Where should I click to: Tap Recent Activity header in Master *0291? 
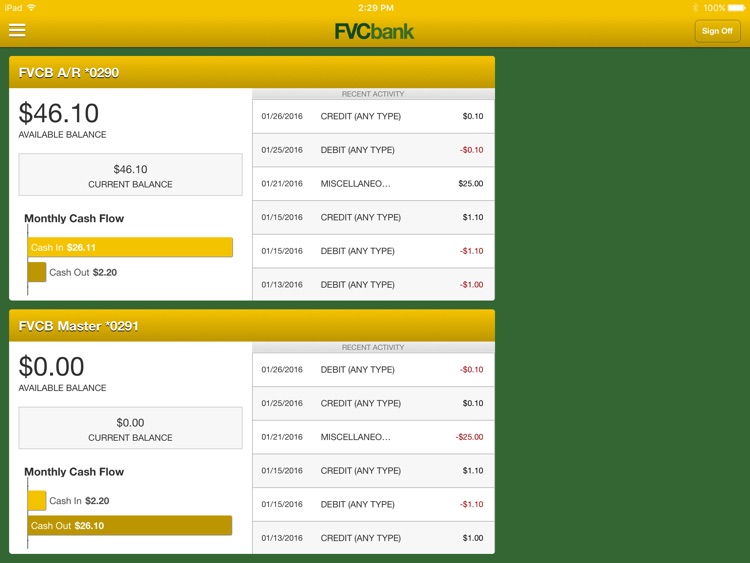(373, 347)
